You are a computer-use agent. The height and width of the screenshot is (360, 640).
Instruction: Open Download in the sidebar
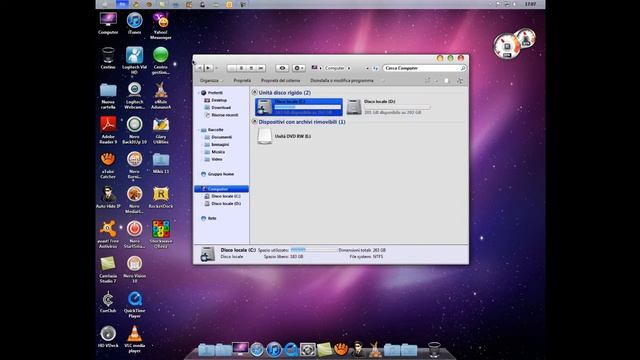coord(221,107)
